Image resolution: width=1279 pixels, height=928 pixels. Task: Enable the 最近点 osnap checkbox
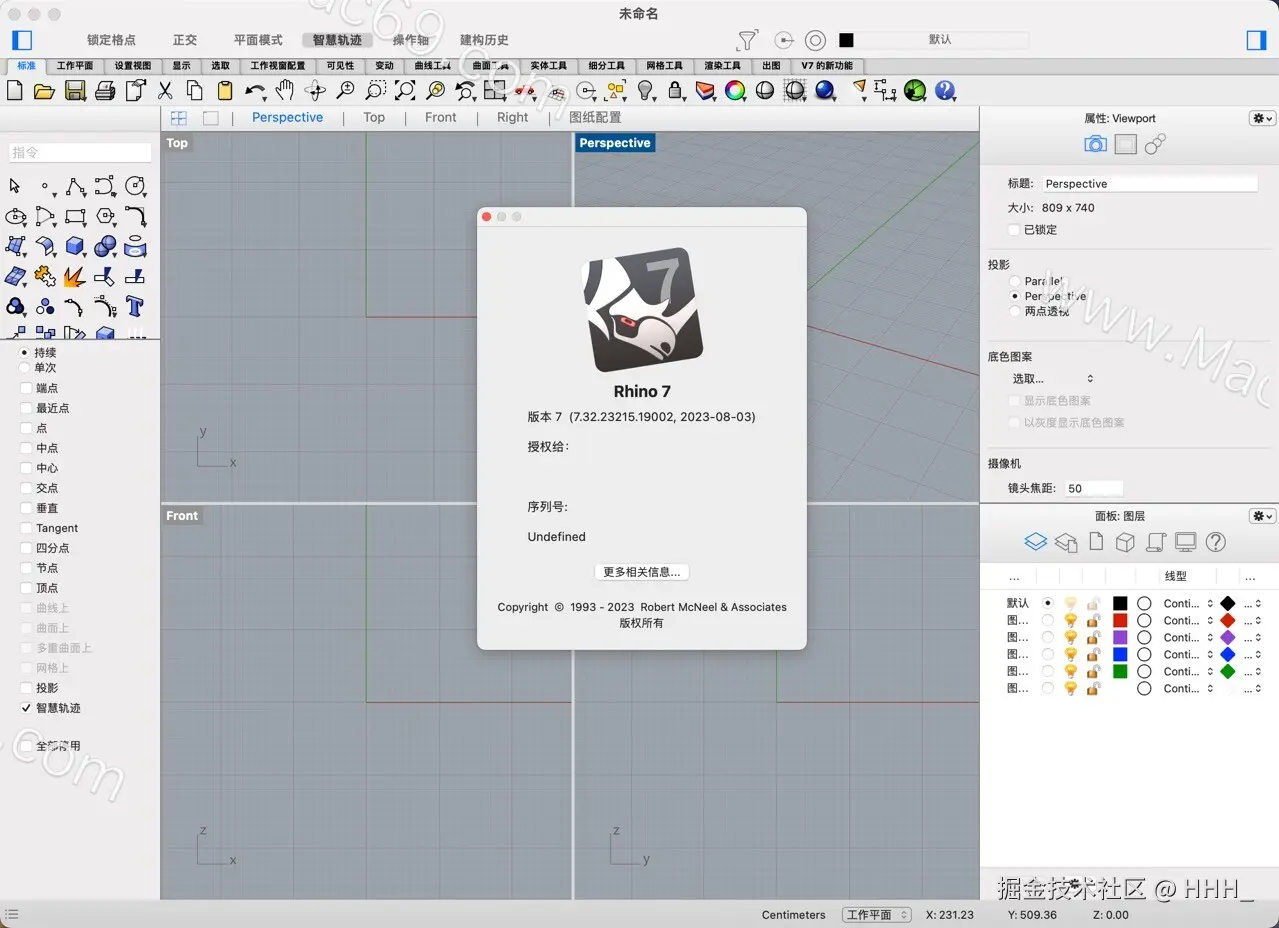tap(27, 408)
